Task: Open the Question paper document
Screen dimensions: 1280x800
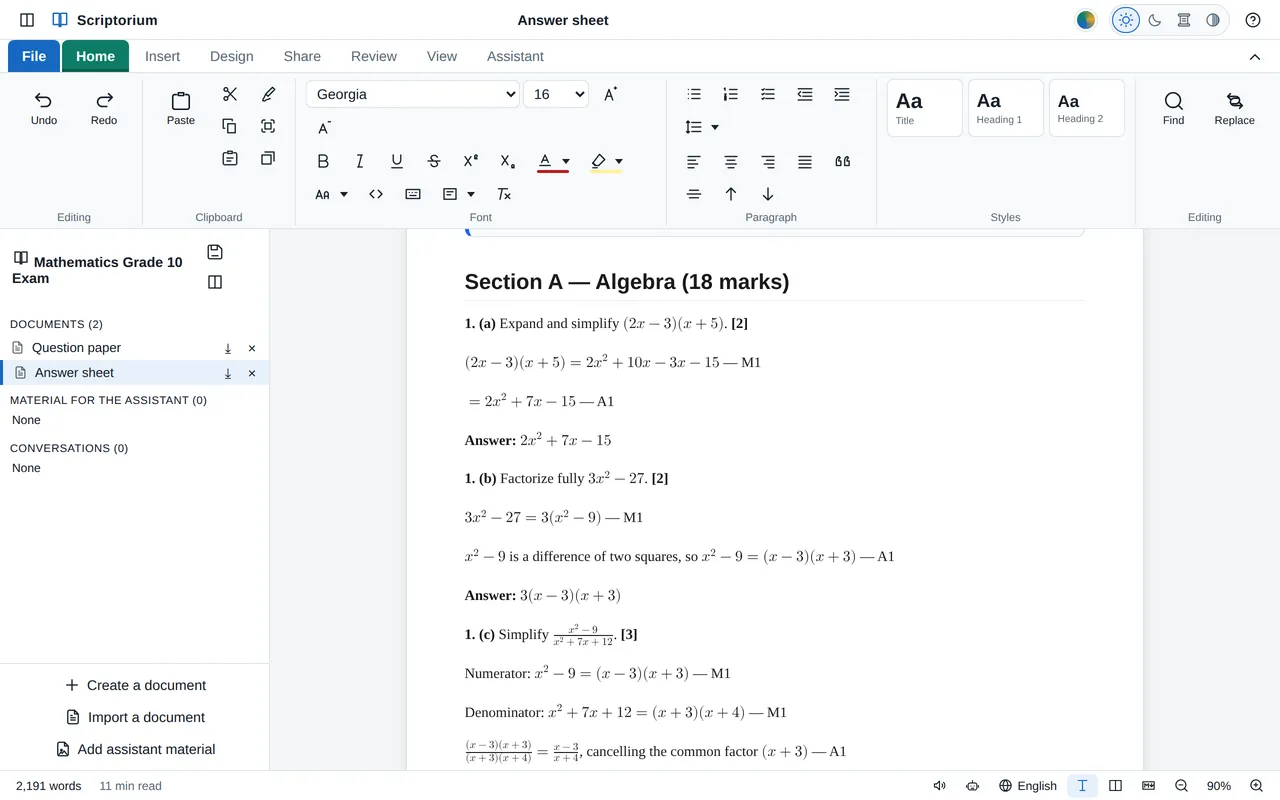Action: click(x=76, y=348)
